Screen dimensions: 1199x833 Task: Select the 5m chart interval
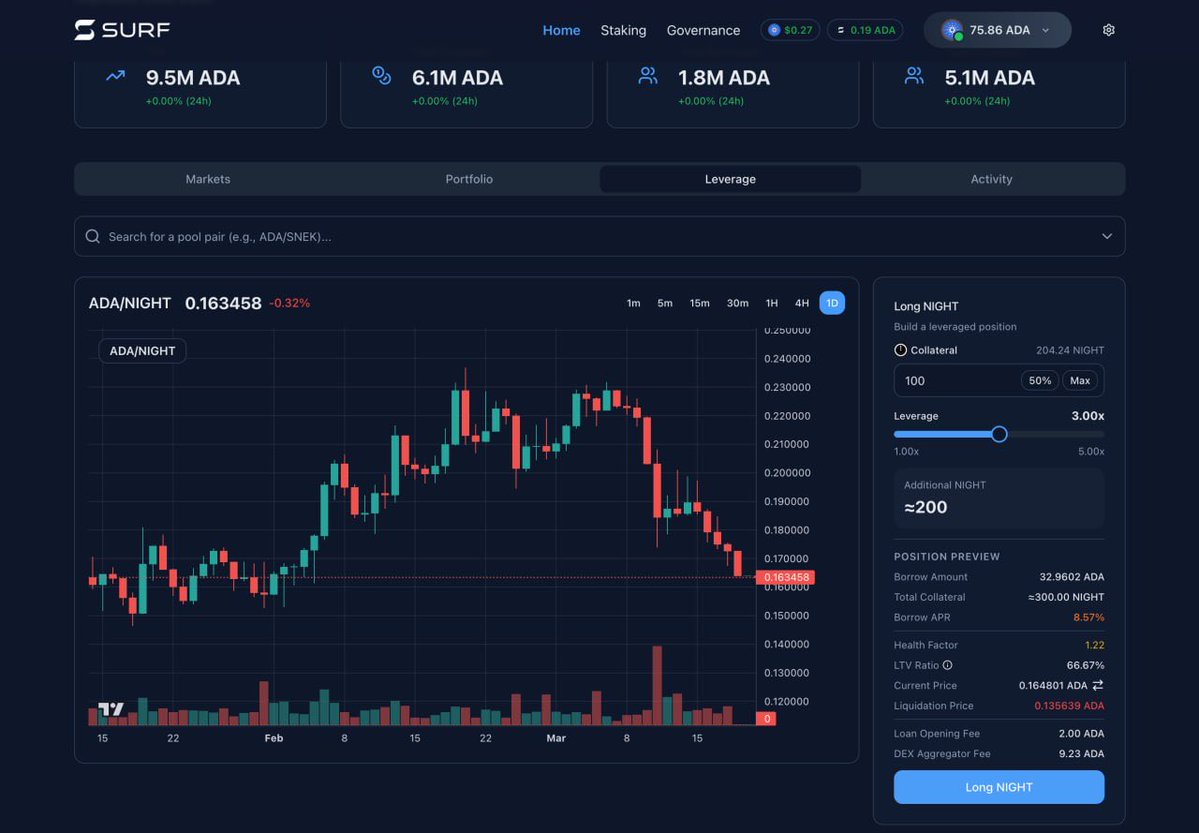tap(665, 303)
